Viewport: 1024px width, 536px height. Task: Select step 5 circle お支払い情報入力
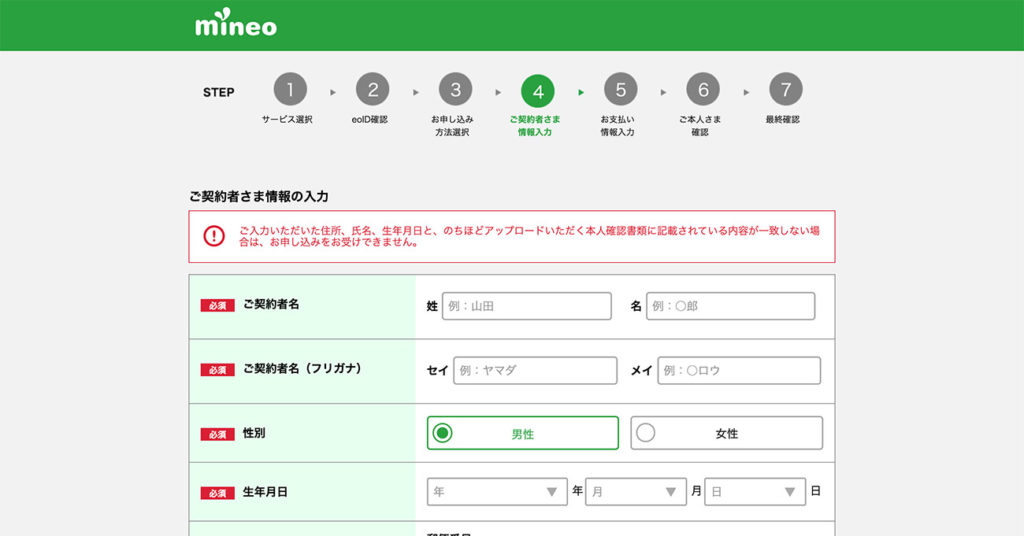pos(620,89)
